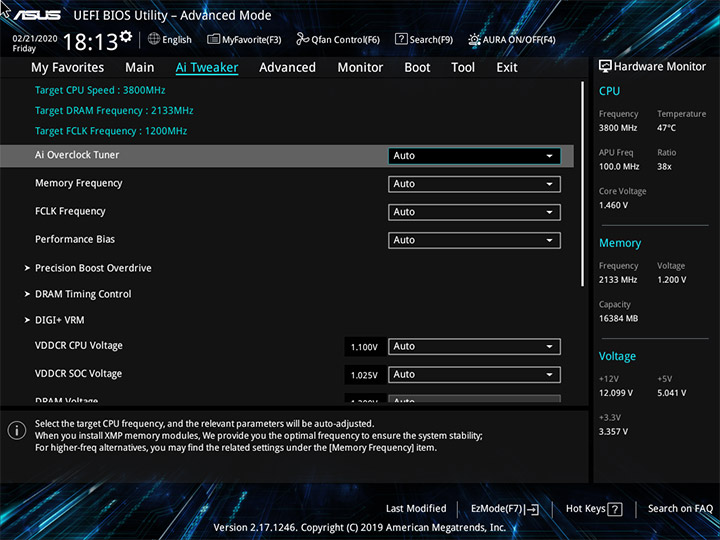Viewport: 720px width, 540px height.
Task: Switch to EzMode(F7)
Action: tap(505, 509)
